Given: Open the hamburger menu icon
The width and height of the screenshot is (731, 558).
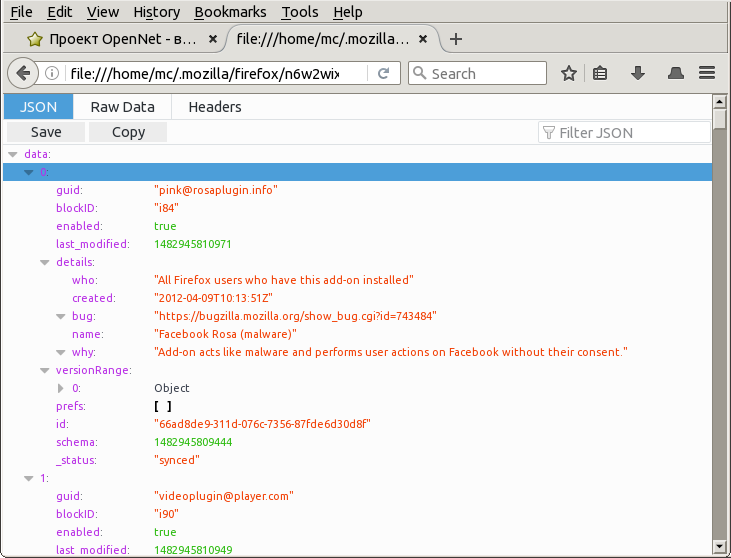Looking at the screenshot, I should (708, 73).
